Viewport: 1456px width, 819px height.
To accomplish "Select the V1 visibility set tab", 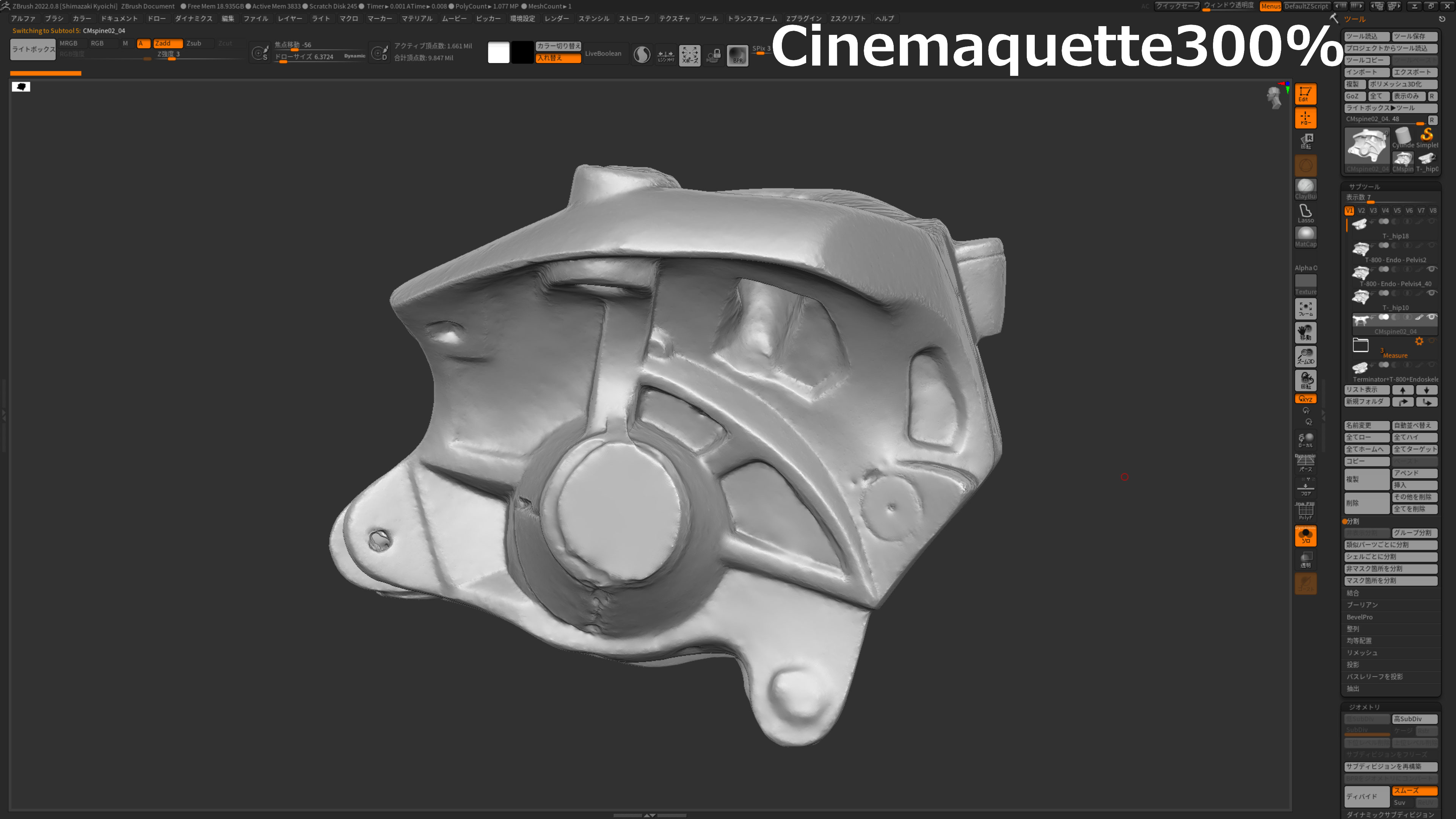I will pyautogui.click(x=1349, y=211).
